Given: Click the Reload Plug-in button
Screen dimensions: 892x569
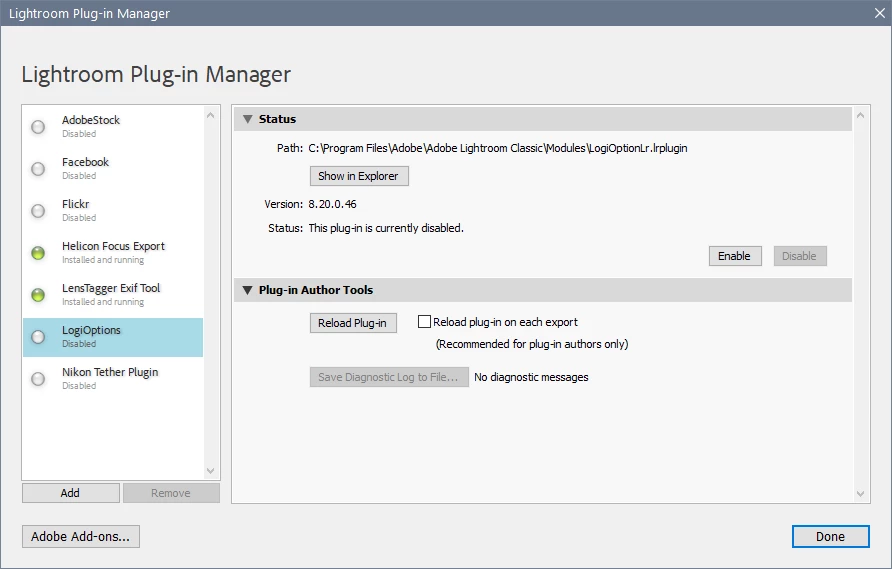Looking at the screenshot, I should coord(353,323).
